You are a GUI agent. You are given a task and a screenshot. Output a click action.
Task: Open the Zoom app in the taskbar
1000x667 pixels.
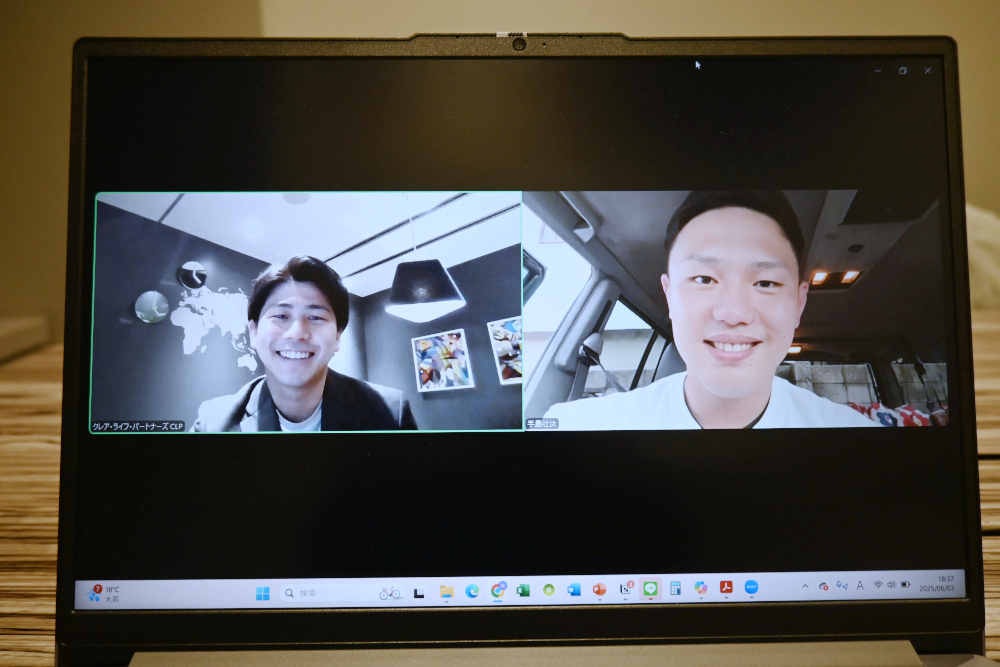751,588
